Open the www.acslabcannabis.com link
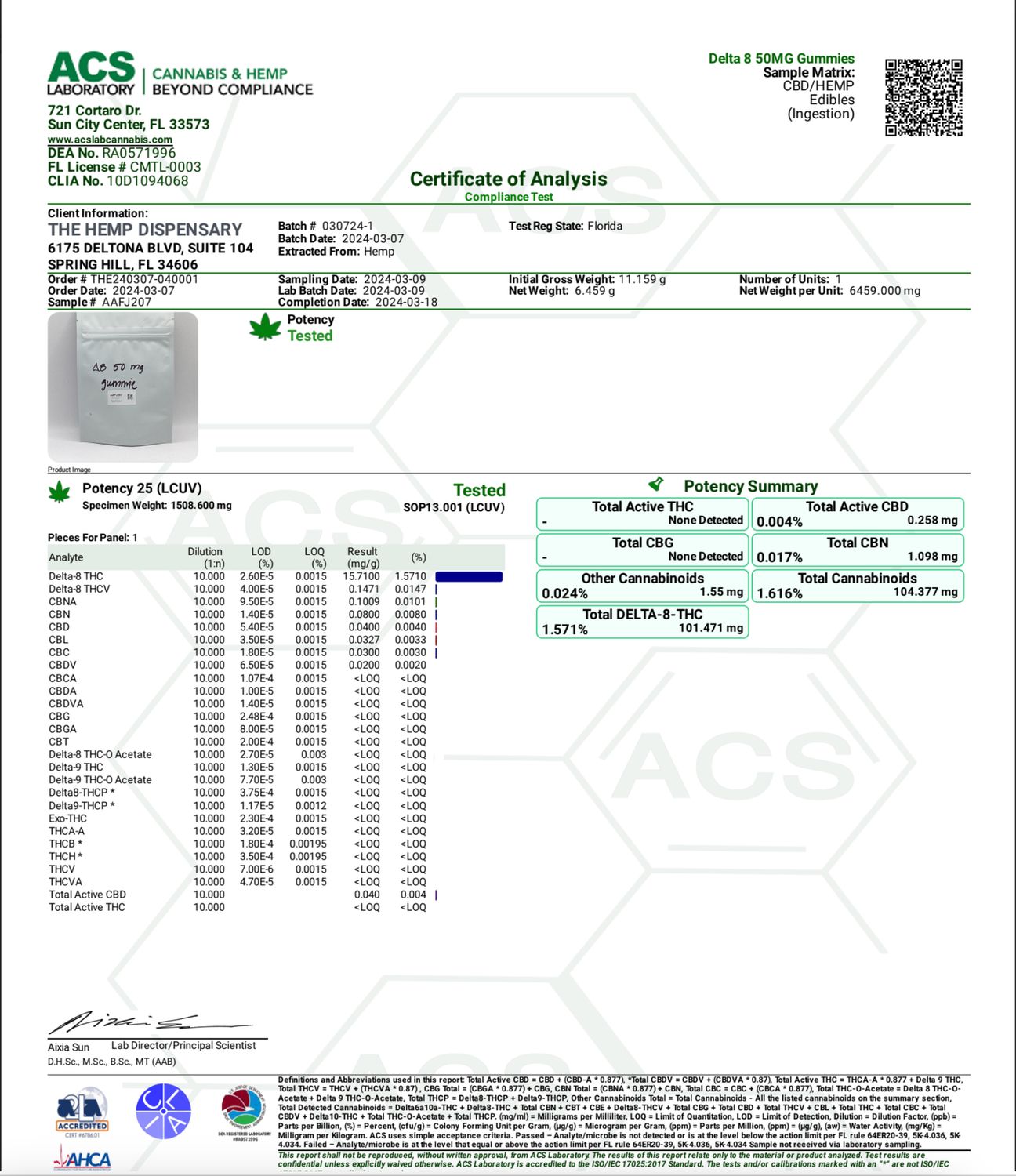 [x=110, y=140]
